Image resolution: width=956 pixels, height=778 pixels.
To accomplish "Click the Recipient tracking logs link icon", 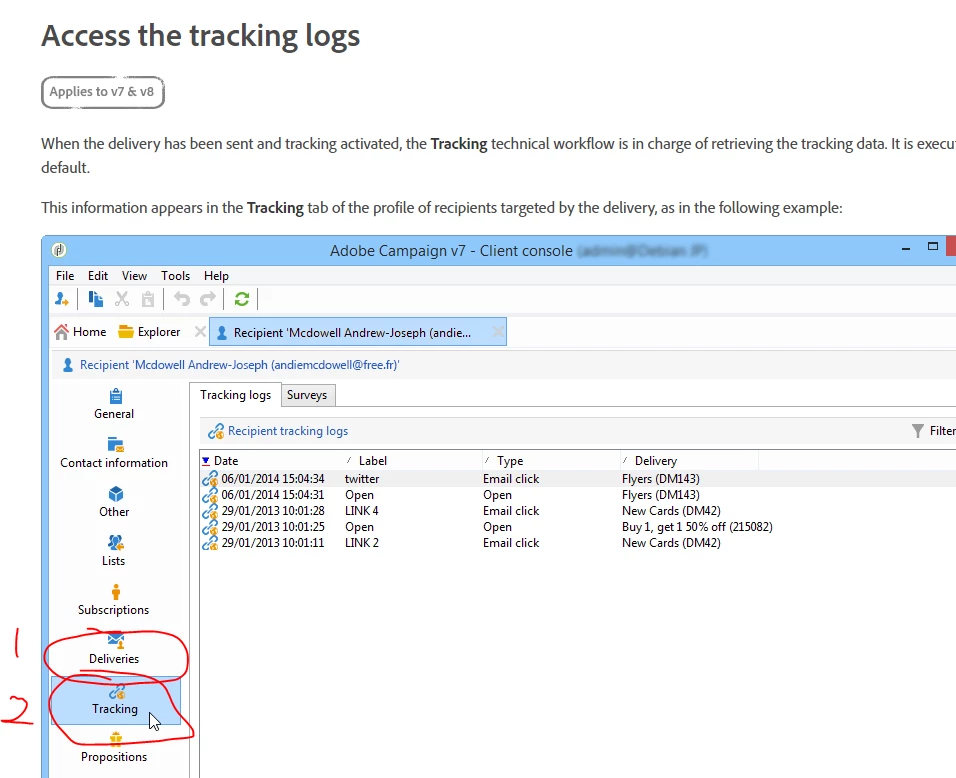I will [216, 431].
